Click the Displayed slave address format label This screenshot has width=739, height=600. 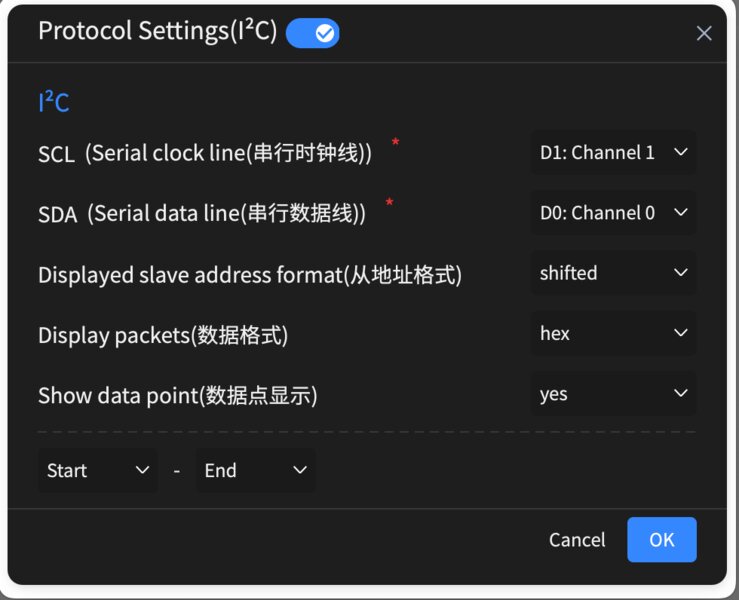(x=250, y=274)
